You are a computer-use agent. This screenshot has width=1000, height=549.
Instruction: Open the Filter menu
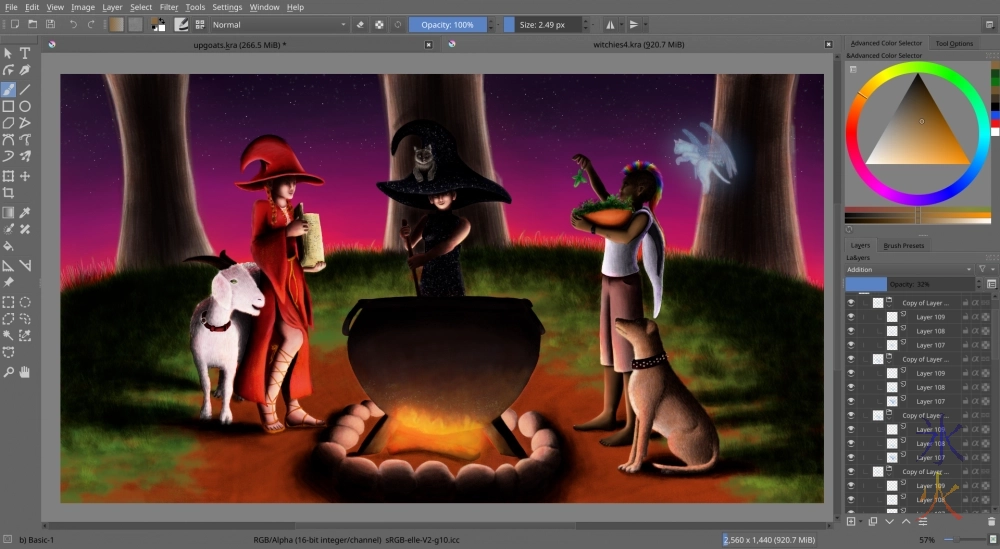[169, 7]
